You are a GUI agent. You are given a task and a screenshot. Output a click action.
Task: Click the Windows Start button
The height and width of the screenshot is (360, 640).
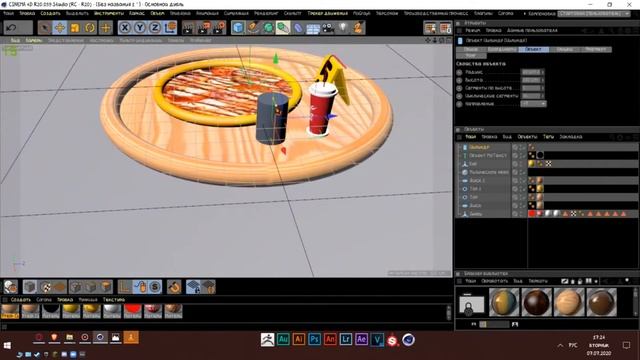(7, 346)
